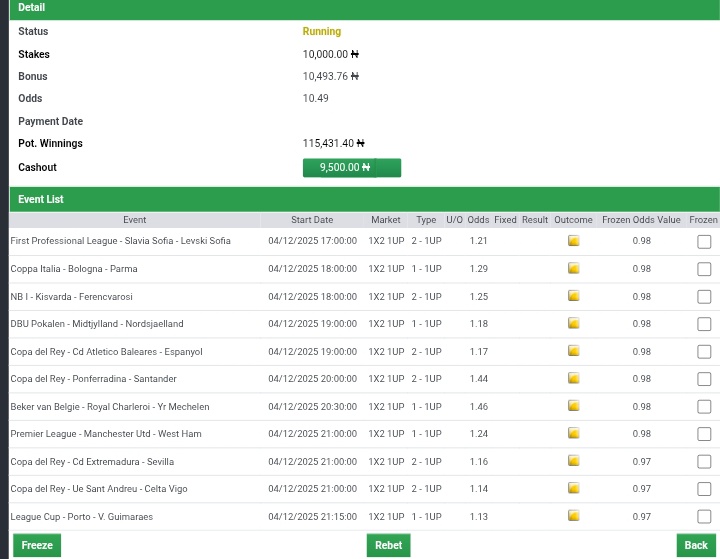Image resolution: width=720 pixels, height=559 pixels.
Task: Click the Odds column header
Action: tap(478, 220)
